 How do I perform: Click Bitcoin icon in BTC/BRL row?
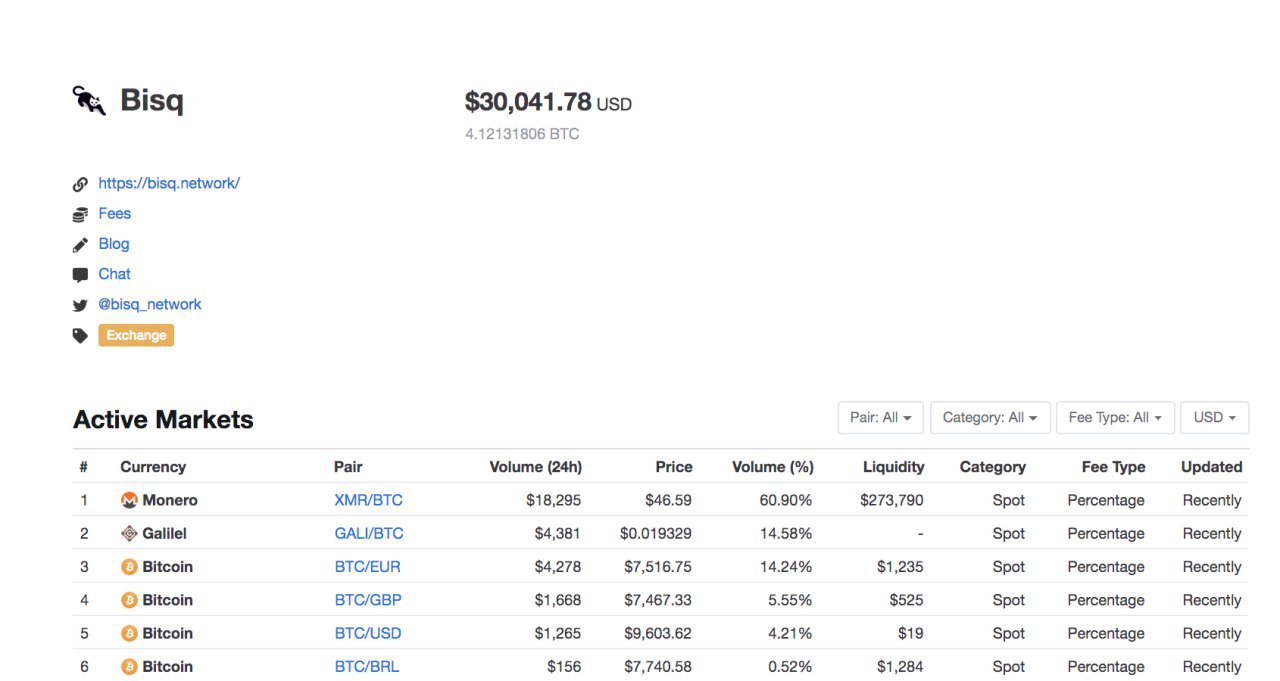tap(129, 667)
